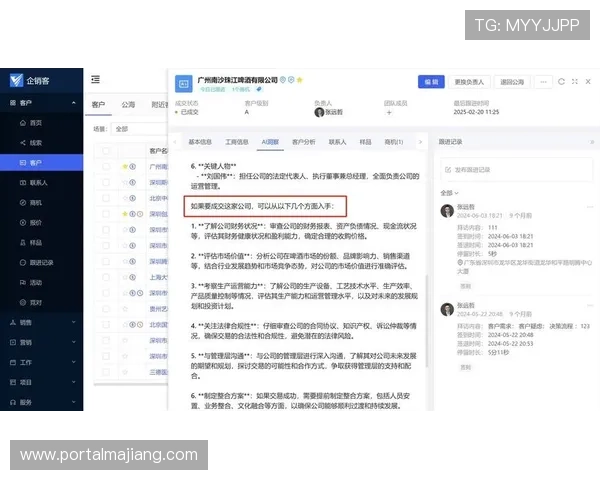
Task: Switch to the 客户 list tab
Action: tap(98, 104)
